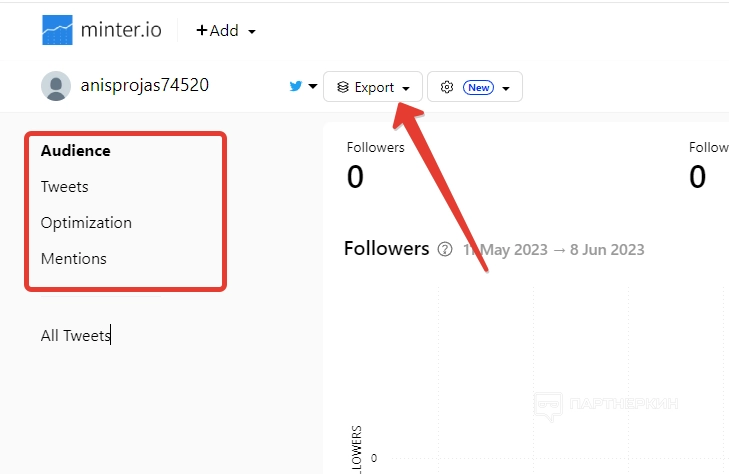Expand the Export dropdown arrow

(406, 88)
